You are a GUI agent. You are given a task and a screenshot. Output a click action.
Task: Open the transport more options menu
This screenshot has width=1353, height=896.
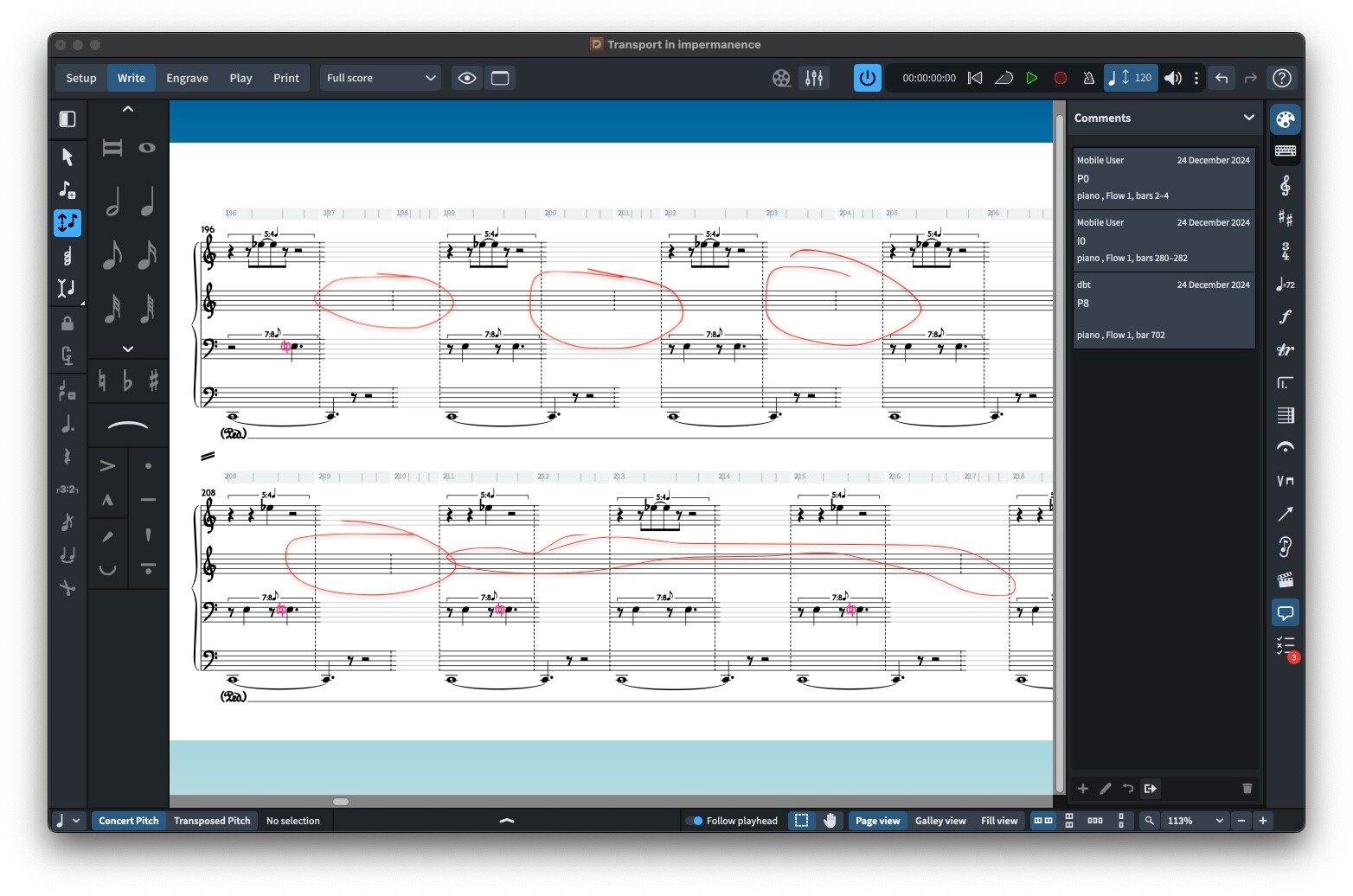coord(1196,78)
